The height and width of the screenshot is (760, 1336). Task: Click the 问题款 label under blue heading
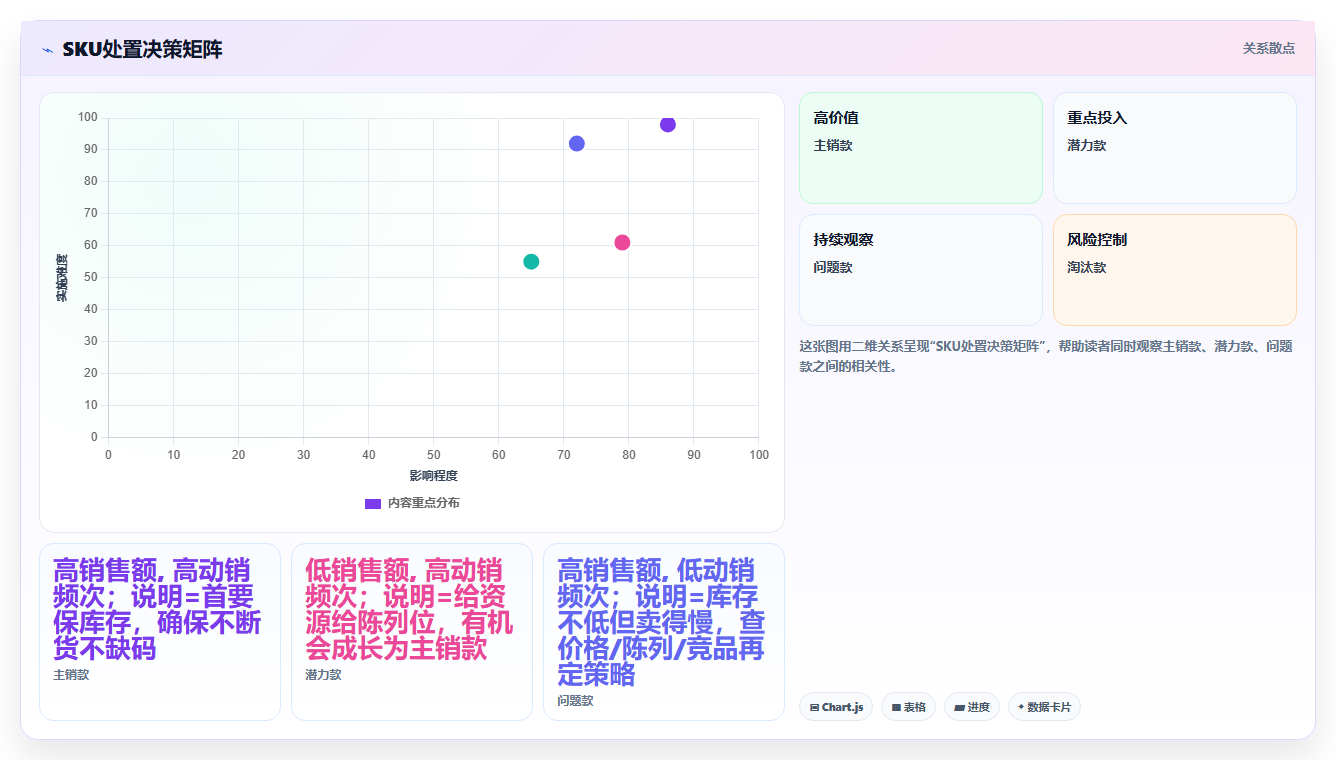point(575,701)
